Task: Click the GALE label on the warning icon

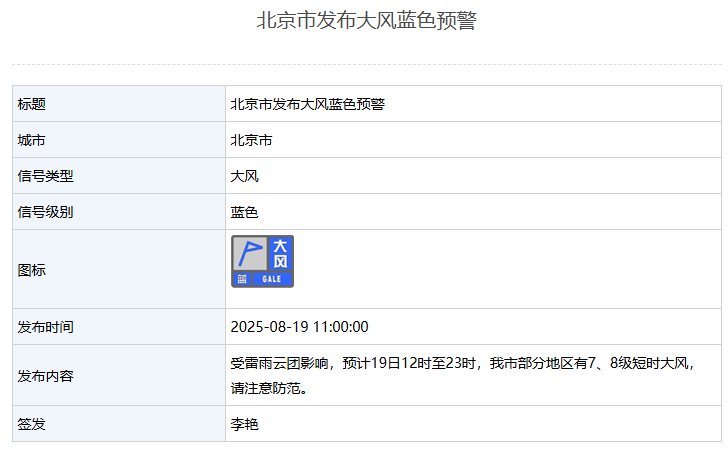Action: pos(272,279)
